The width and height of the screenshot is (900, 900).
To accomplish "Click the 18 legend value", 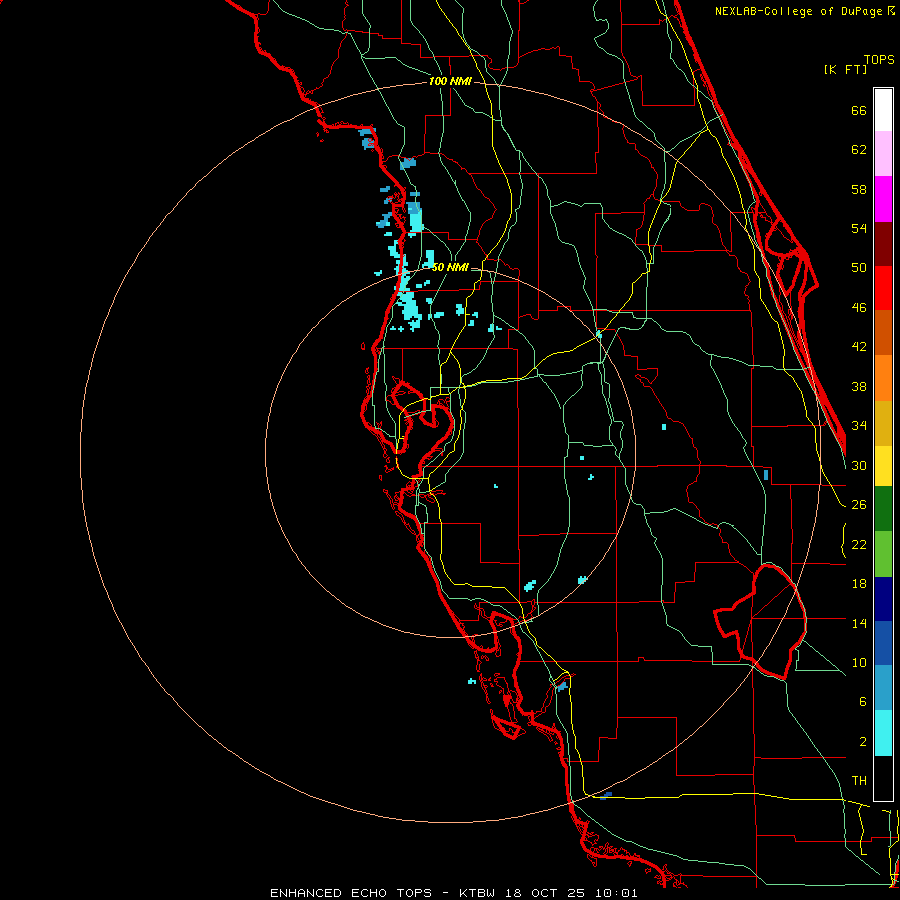I will (859, 584).
